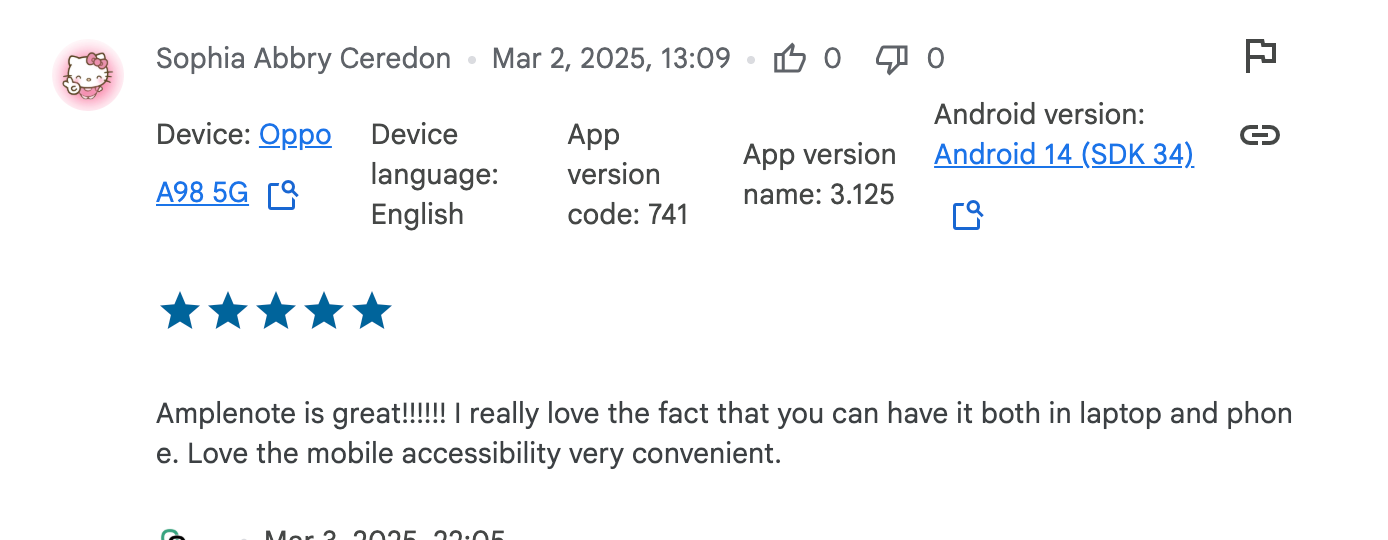Click the Mar 2, 2025, 13:09 timestamp
This screenshot has width=1388, height=540.
[x=611, y=59]
